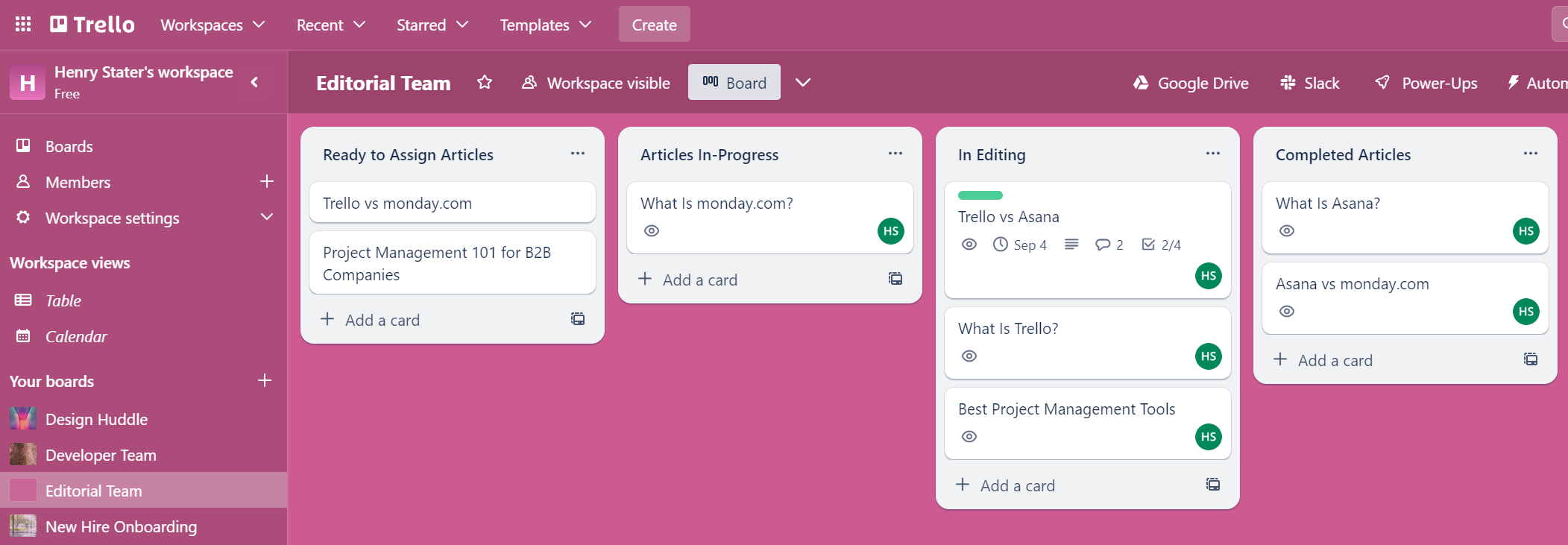Open Ready to Assign Articles list actions menu
Viewport: 1568px width, 545px height.
pos(578,154)
